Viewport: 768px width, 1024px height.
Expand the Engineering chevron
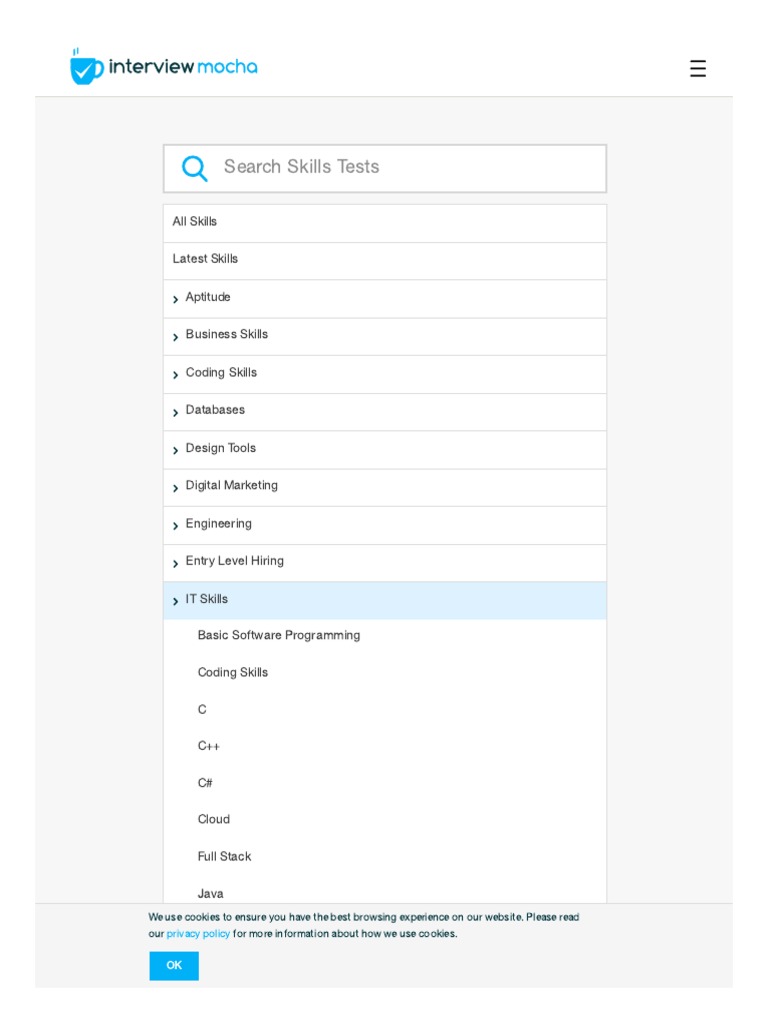(x=175, y=526)
